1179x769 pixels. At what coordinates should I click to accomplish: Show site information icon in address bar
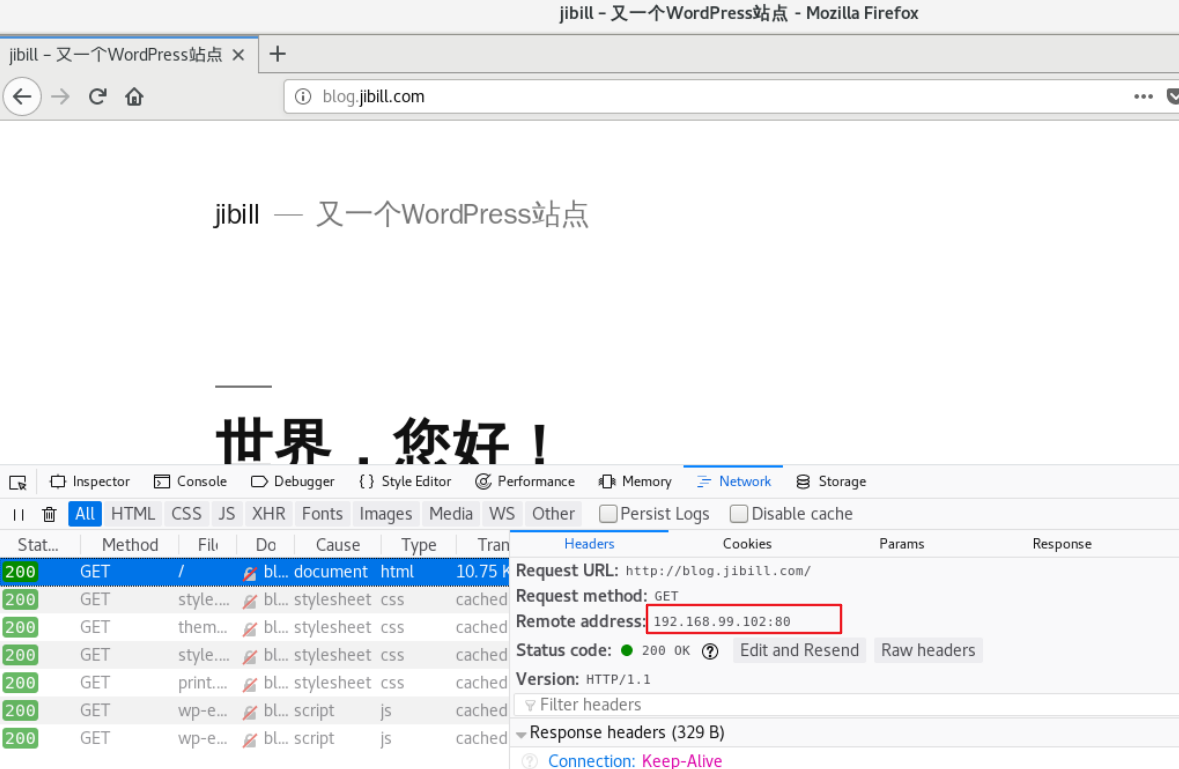click(x=303, y=96)
